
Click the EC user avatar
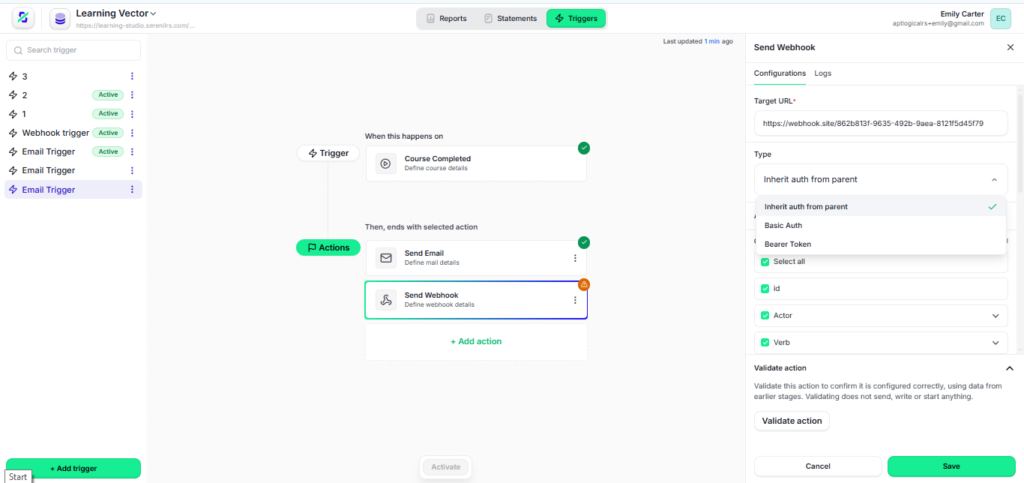(1000, 19)
